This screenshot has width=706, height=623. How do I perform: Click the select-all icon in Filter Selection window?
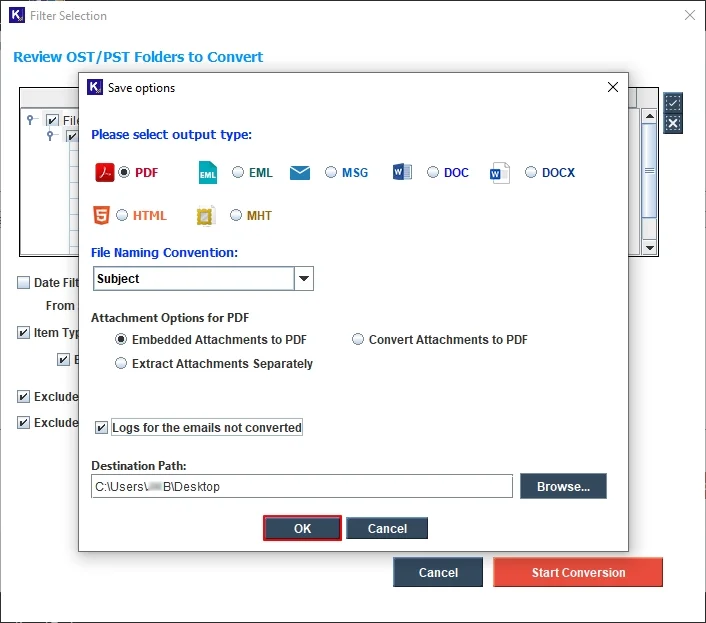pos(673,103)
